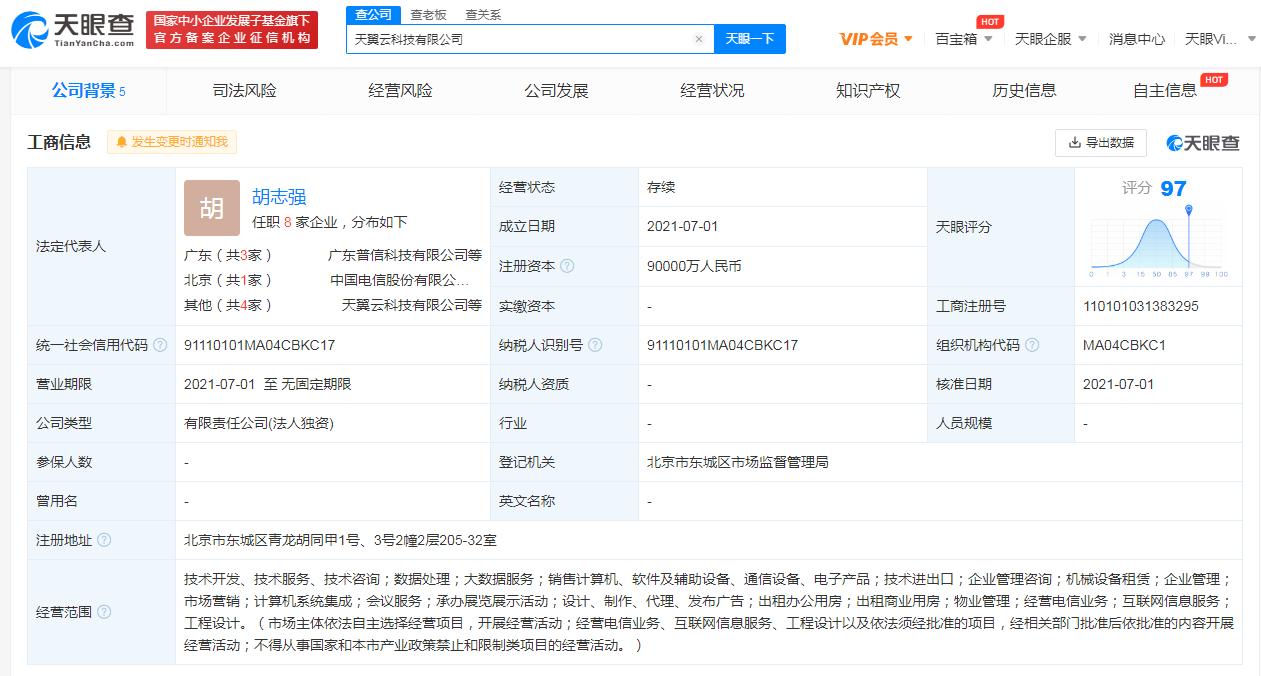Screen dimensions: 1261x676
Task: Open 消息中心
Action: pyautogui.click(x=1137, y=39)
